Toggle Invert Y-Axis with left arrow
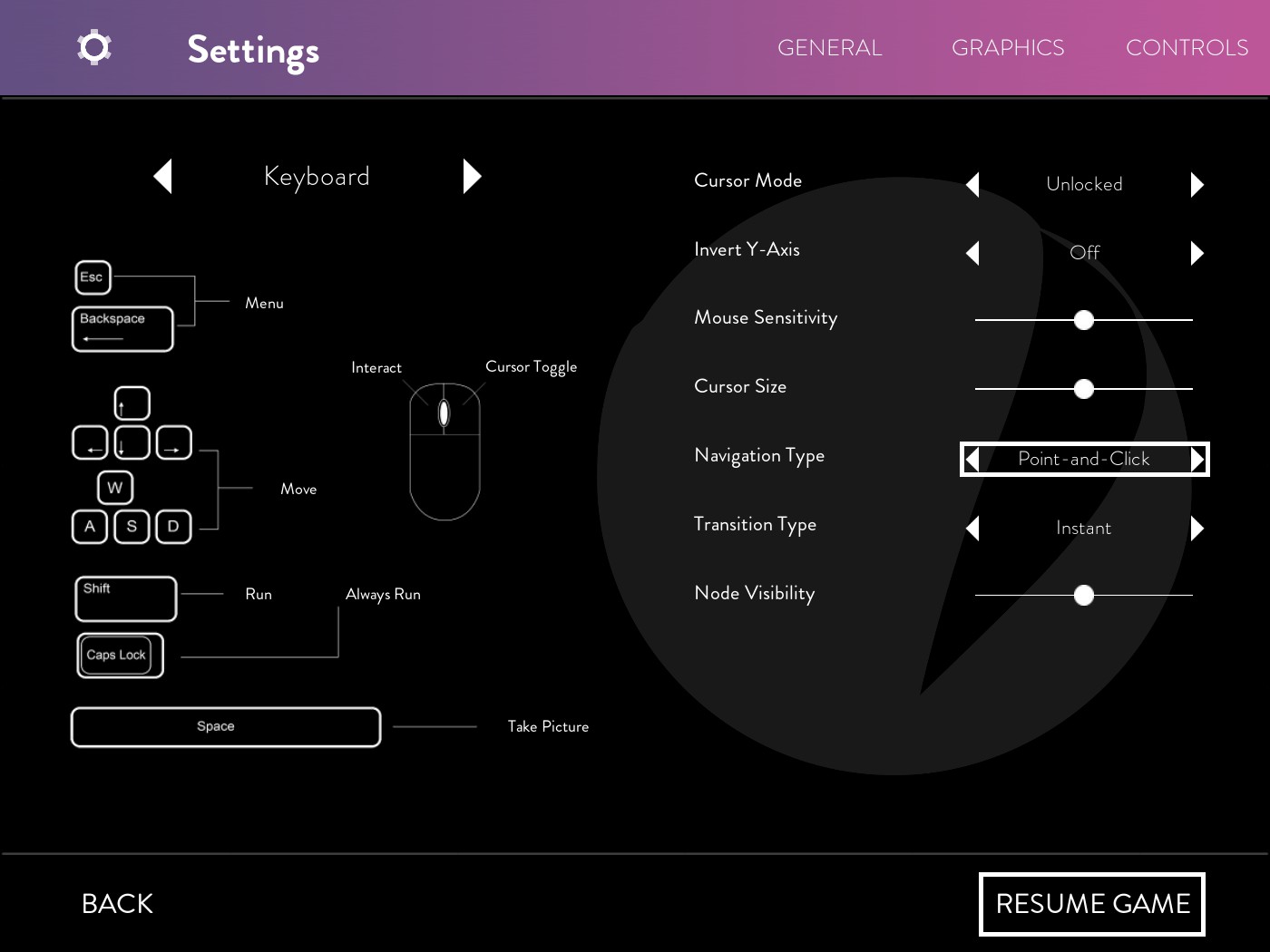 (x=972, y=253)
